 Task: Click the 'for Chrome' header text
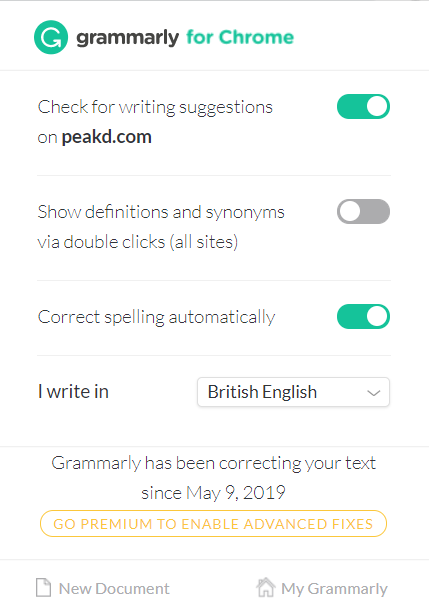(x=240, y=38)
